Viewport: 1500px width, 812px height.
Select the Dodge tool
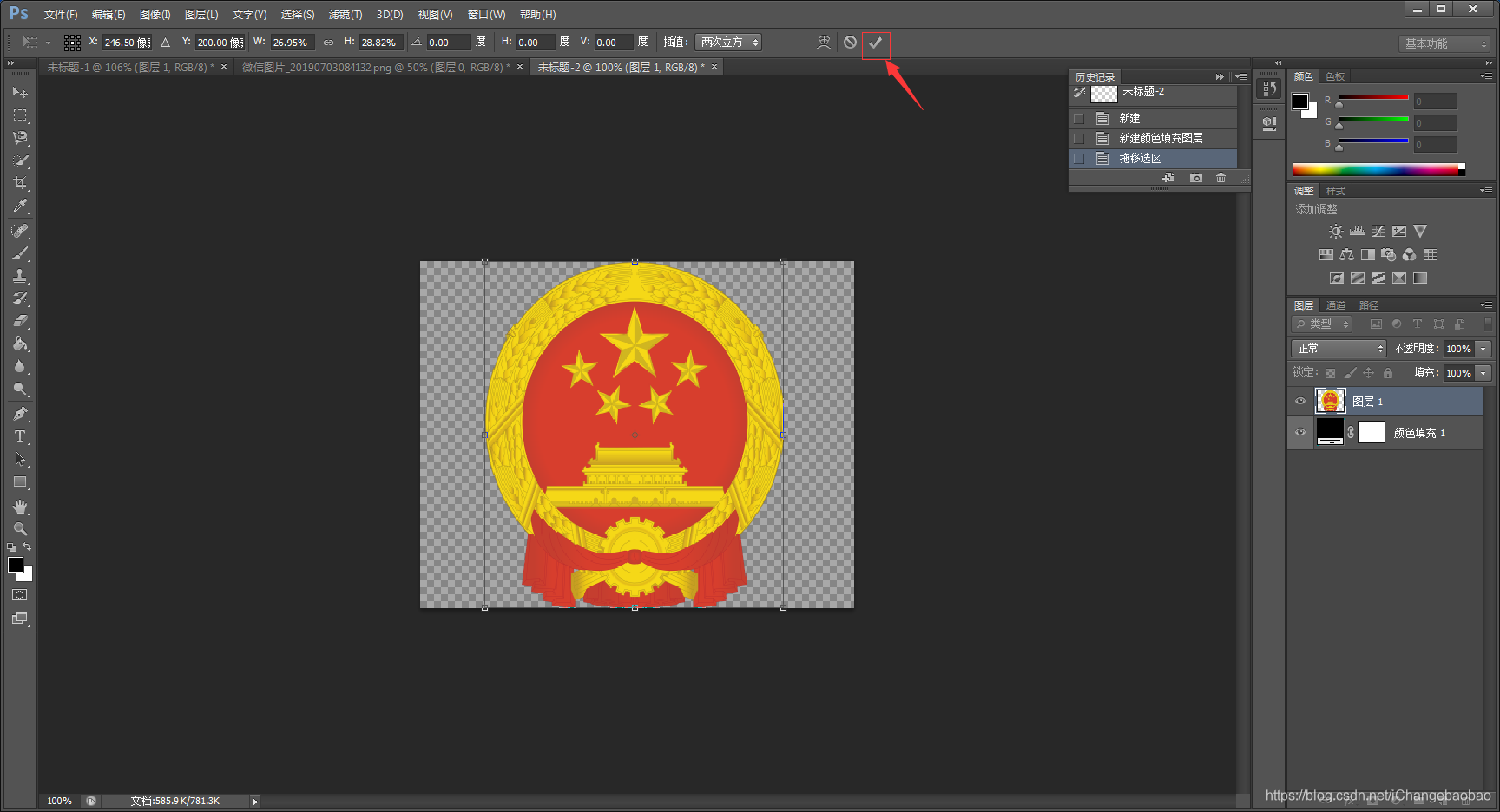tap(20, 389)
